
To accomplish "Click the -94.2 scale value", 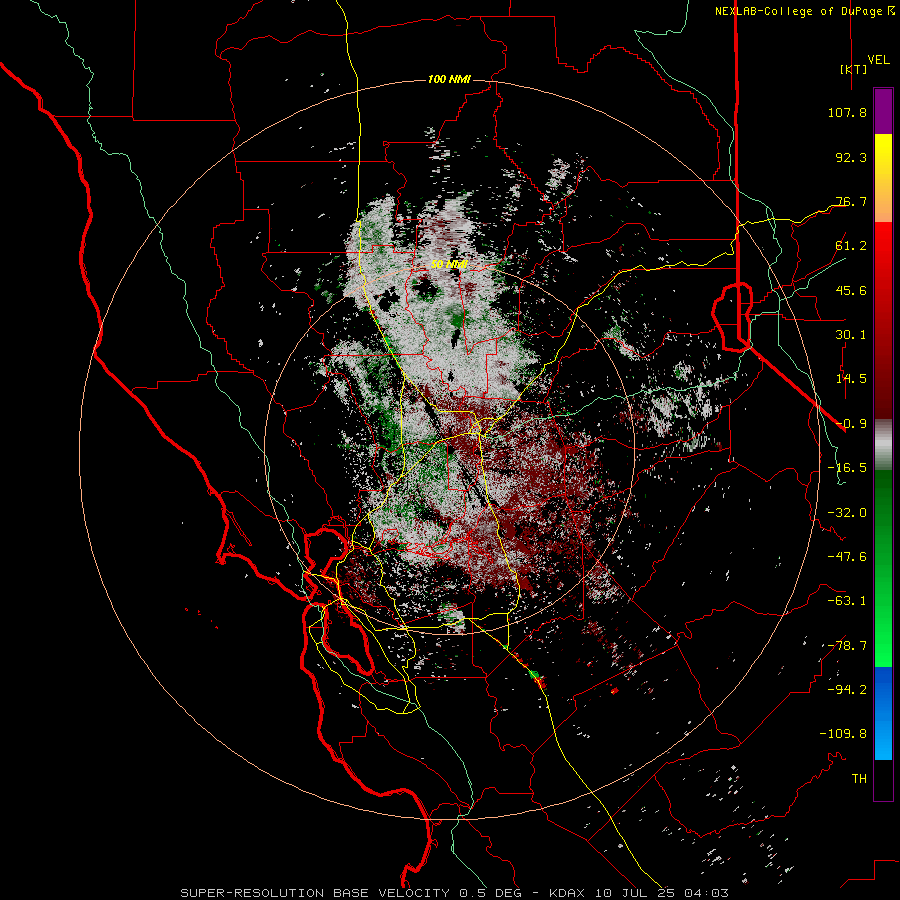I will pyautogui.click(x=847, y=690).
